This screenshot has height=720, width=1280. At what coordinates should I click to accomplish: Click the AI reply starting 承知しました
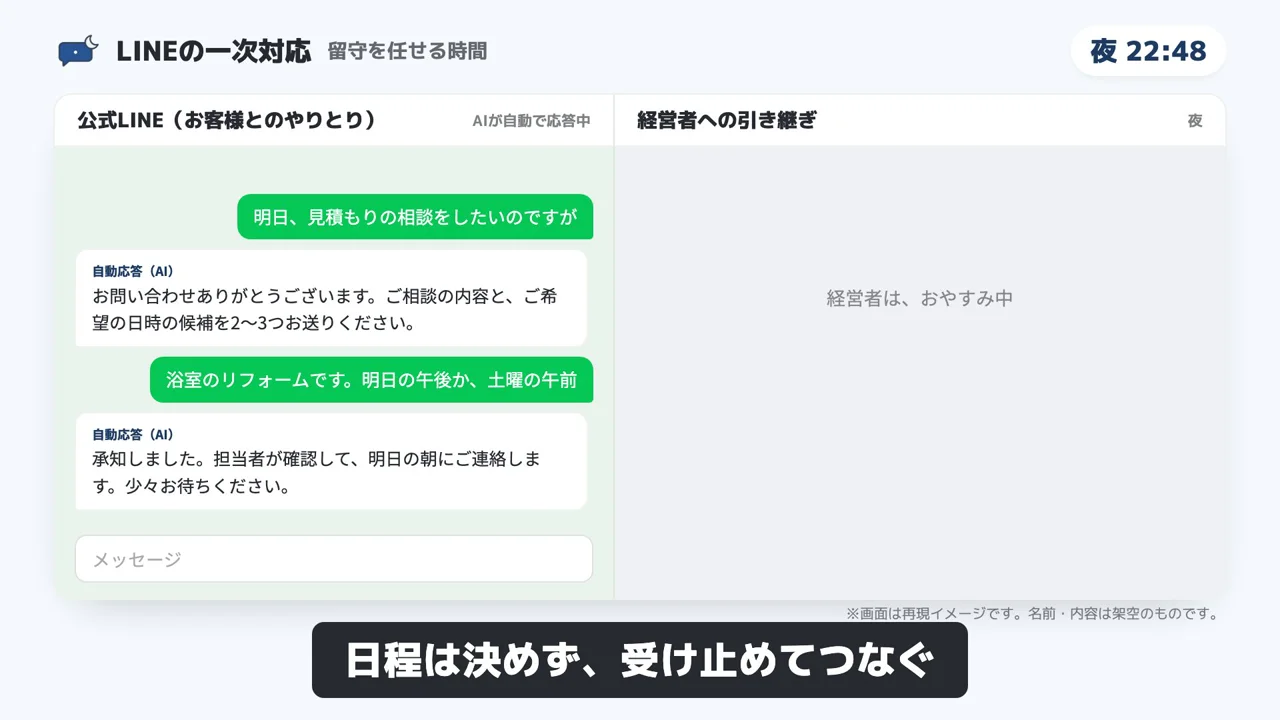[x=331, y=461]
